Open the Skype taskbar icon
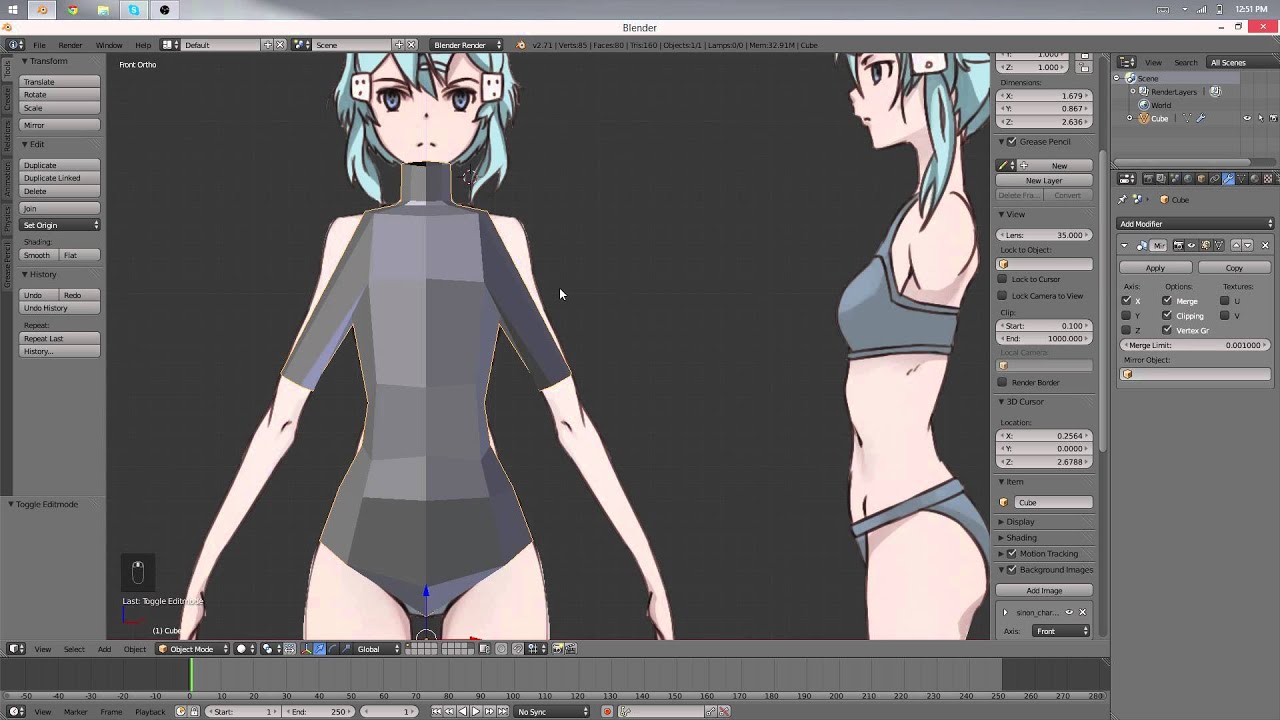This screenshot has height=720, width=1280. tap(134, 10)
